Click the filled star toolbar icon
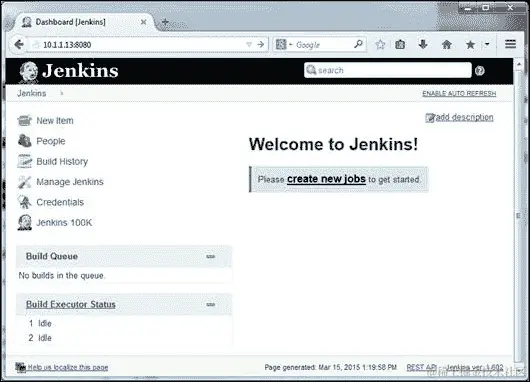The image size is (530, 382). 470,44
